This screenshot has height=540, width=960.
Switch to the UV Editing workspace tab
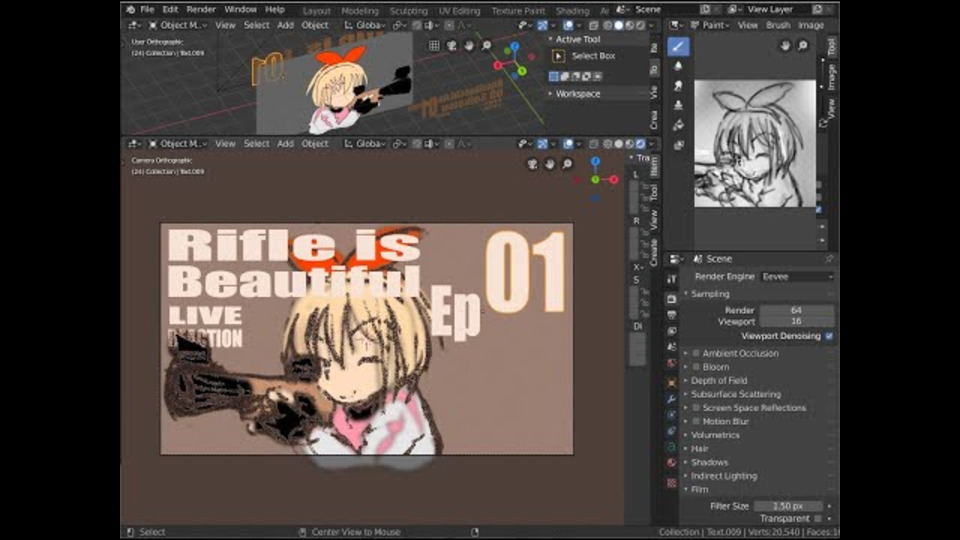459,10
